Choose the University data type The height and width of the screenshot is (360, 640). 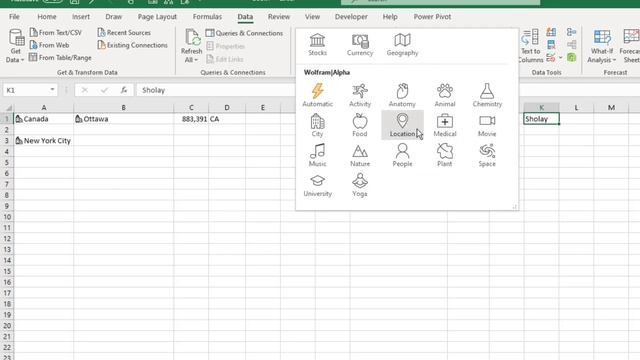pos(317,185)
